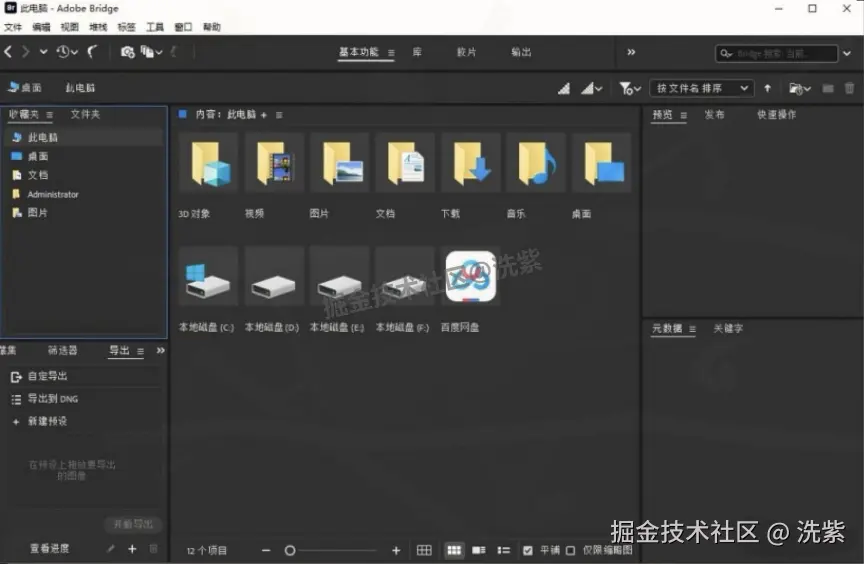This screenshot has width=864, height=564.
Task: Click the lock thumbnail grid icon
Action: (424, 550)
